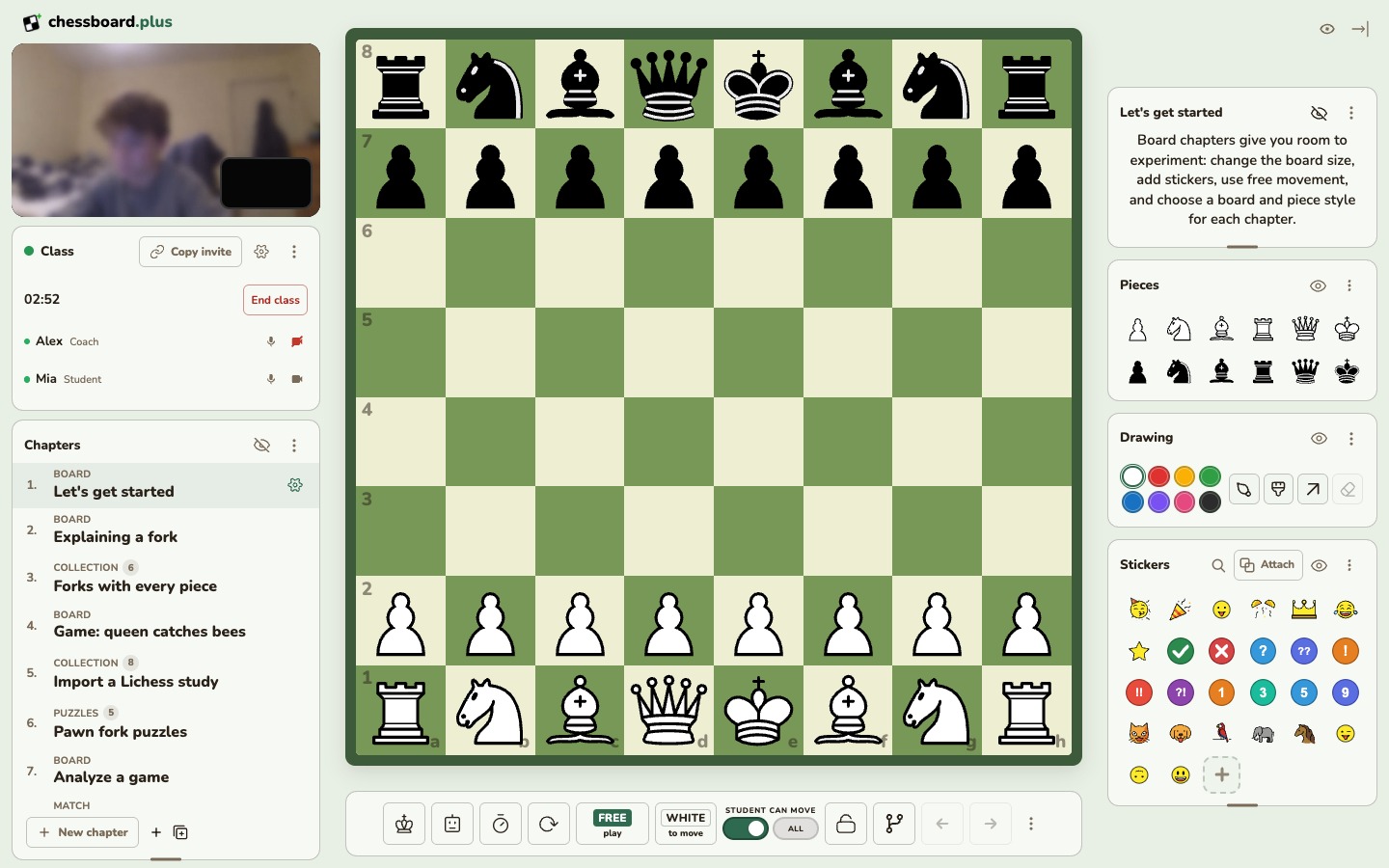Toggle Alex's camera off icon
The width and height of the screenshot is (1389, 868).
[297, 341]
